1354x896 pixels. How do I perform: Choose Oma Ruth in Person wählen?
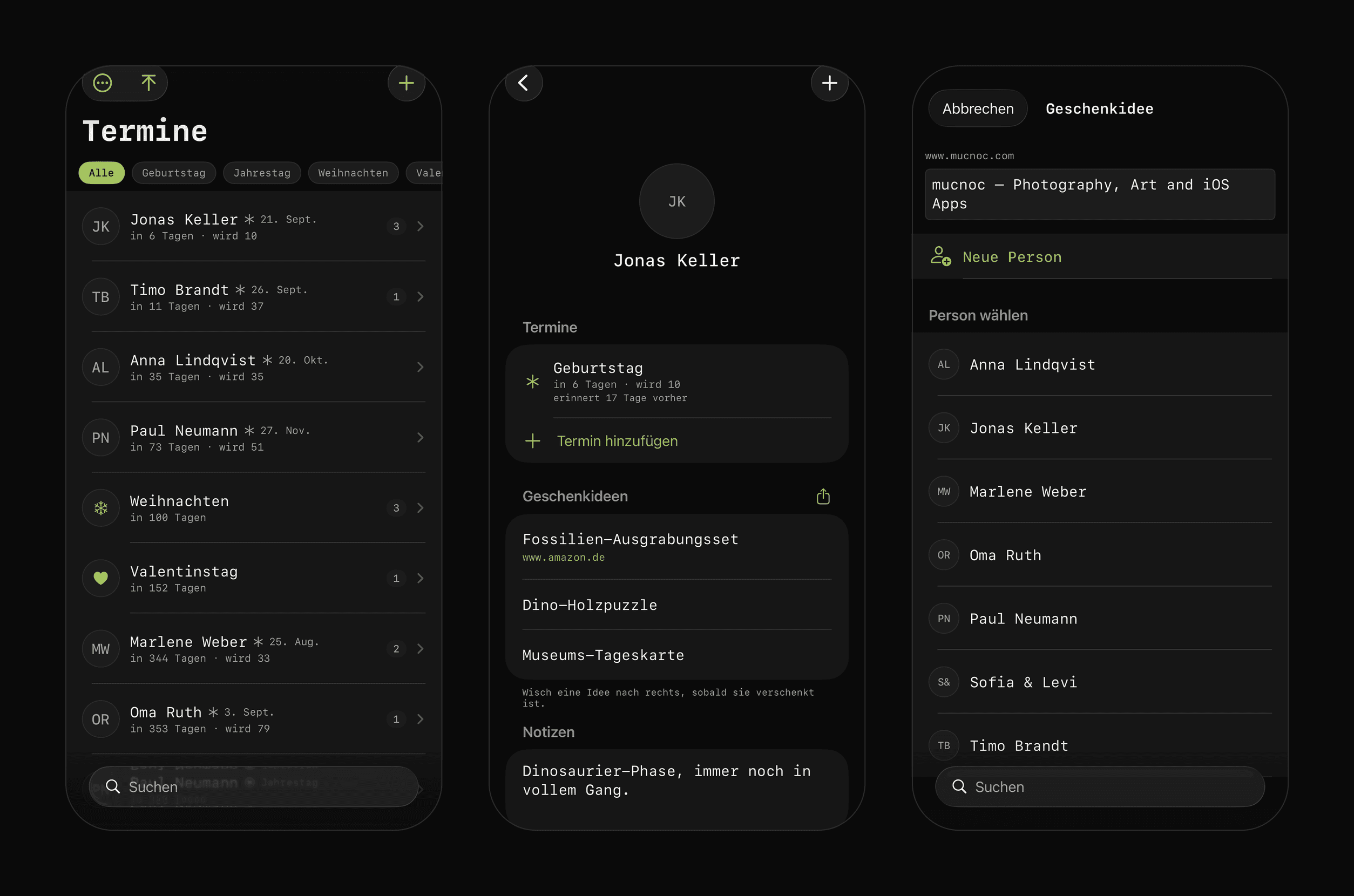click(1100, 555)
